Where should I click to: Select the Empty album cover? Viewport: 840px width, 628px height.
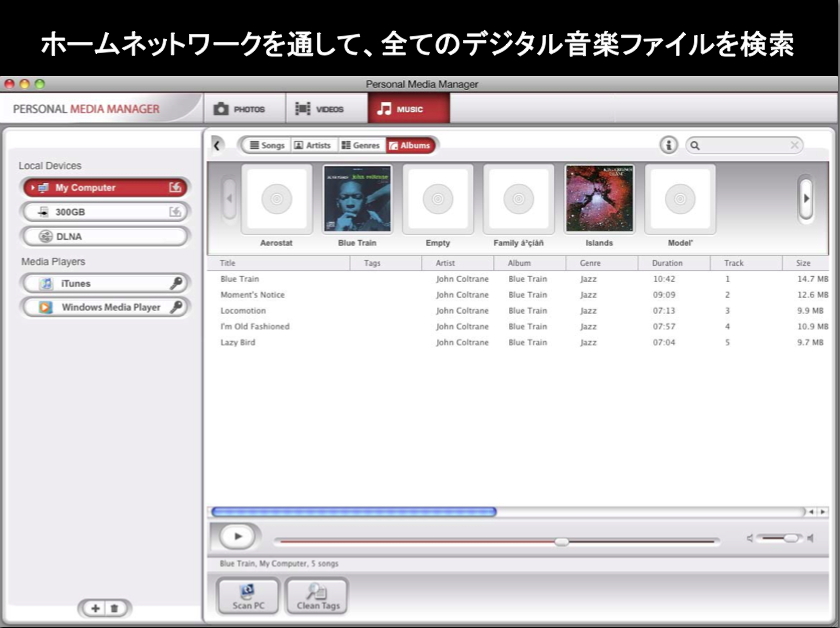point(438,199)
